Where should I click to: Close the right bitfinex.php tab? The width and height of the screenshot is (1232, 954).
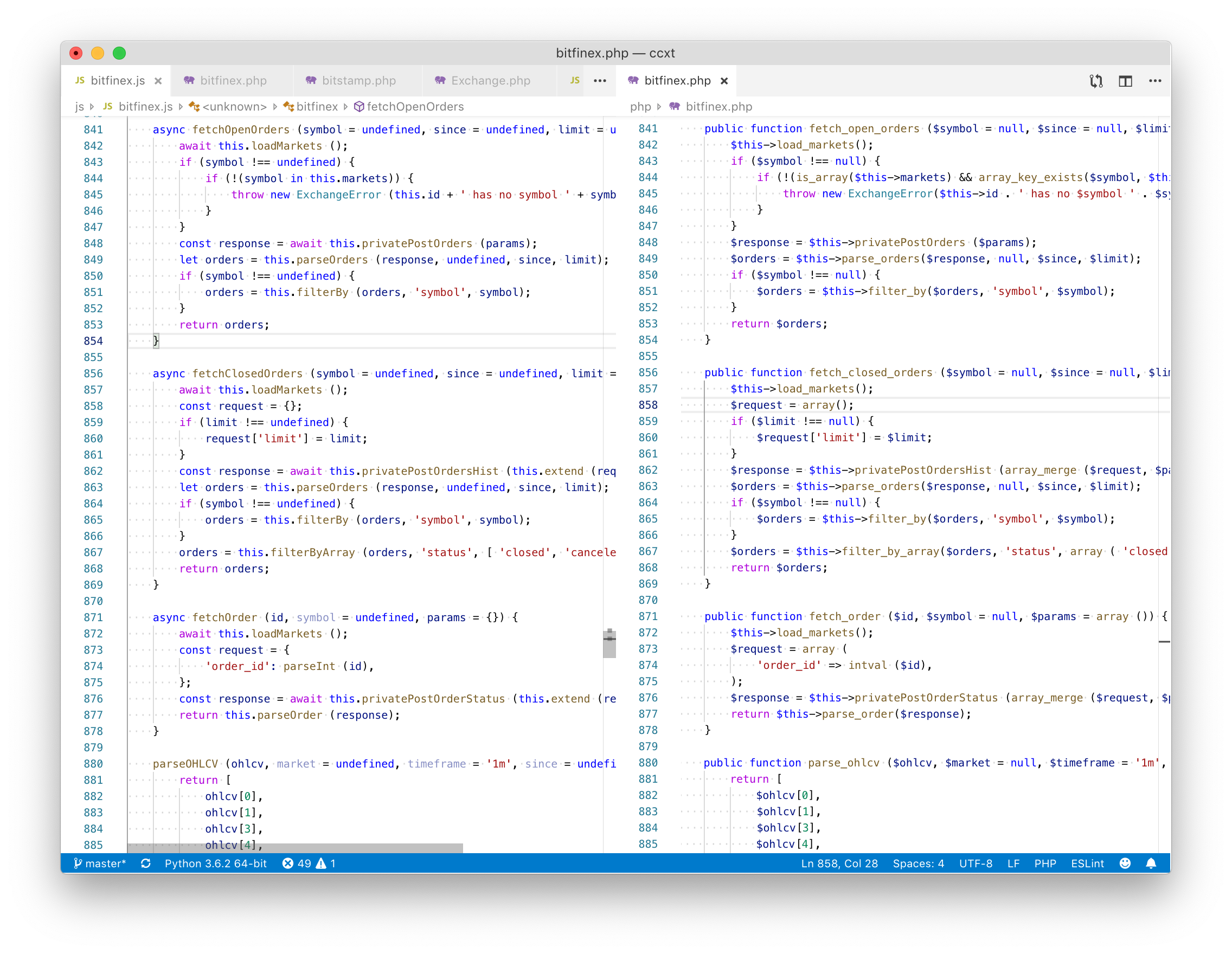pyautogui.click(x=724, y=81)
